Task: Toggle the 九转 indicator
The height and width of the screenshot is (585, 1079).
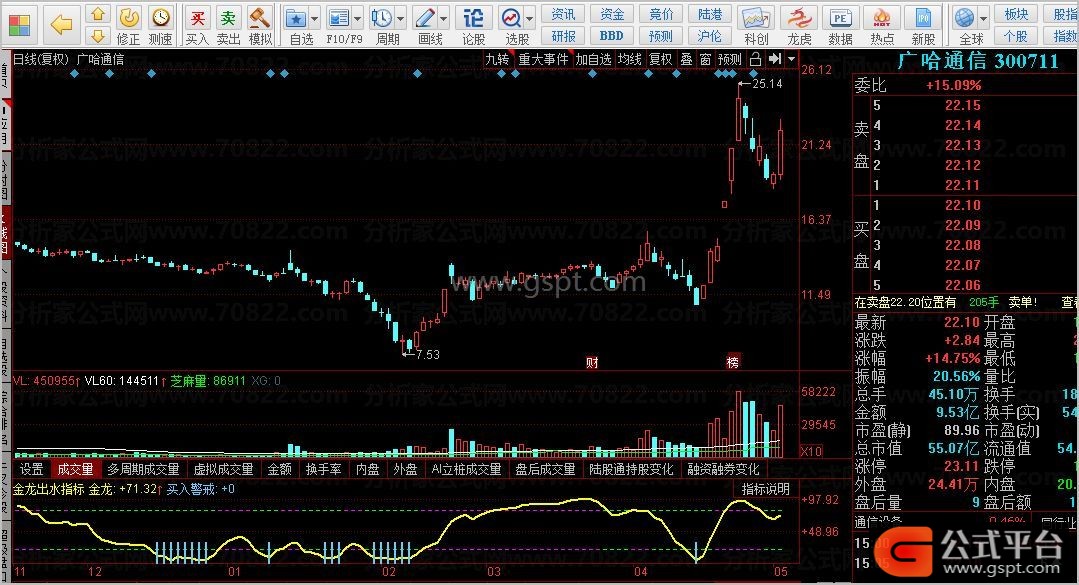Action: (498, 60)
